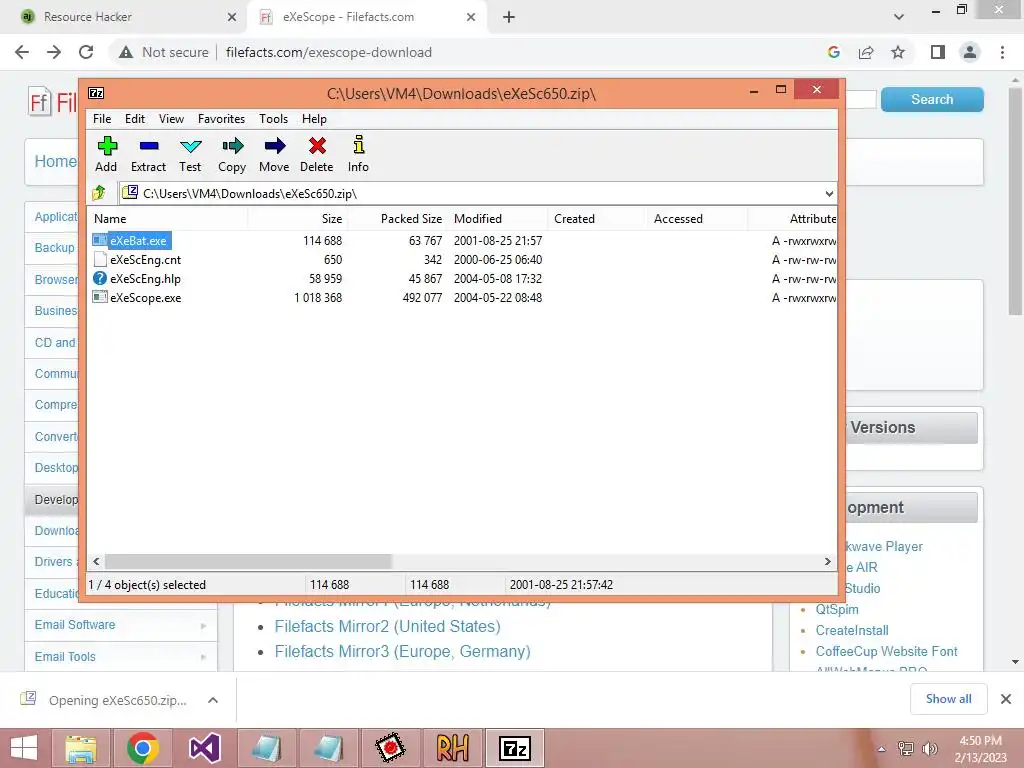Click Show all downloads button
The height and width of the screenshot is (768, 1024).
click(x=948, y=699)
